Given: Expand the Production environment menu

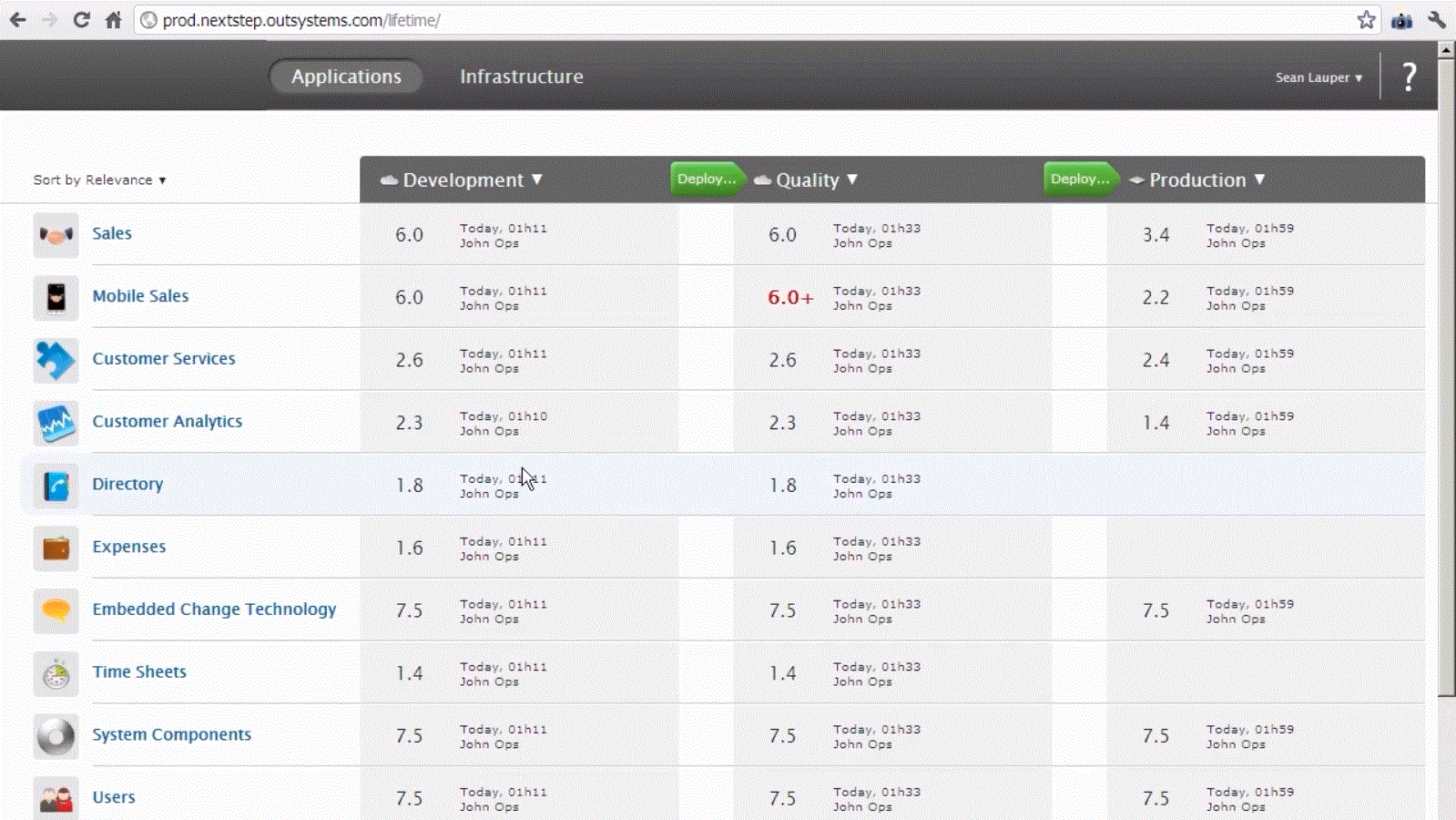Looking at the screenshot, I should coord(1259,179).
